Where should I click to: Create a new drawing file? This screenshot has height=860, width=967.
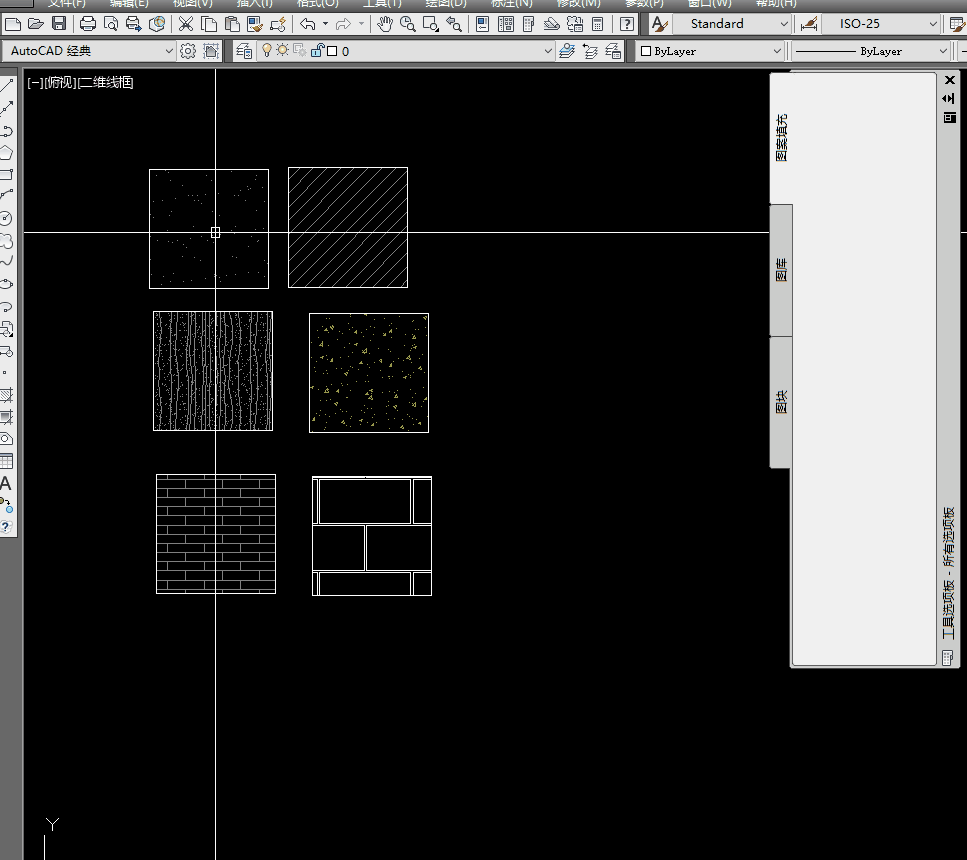(x=13, y=24)
